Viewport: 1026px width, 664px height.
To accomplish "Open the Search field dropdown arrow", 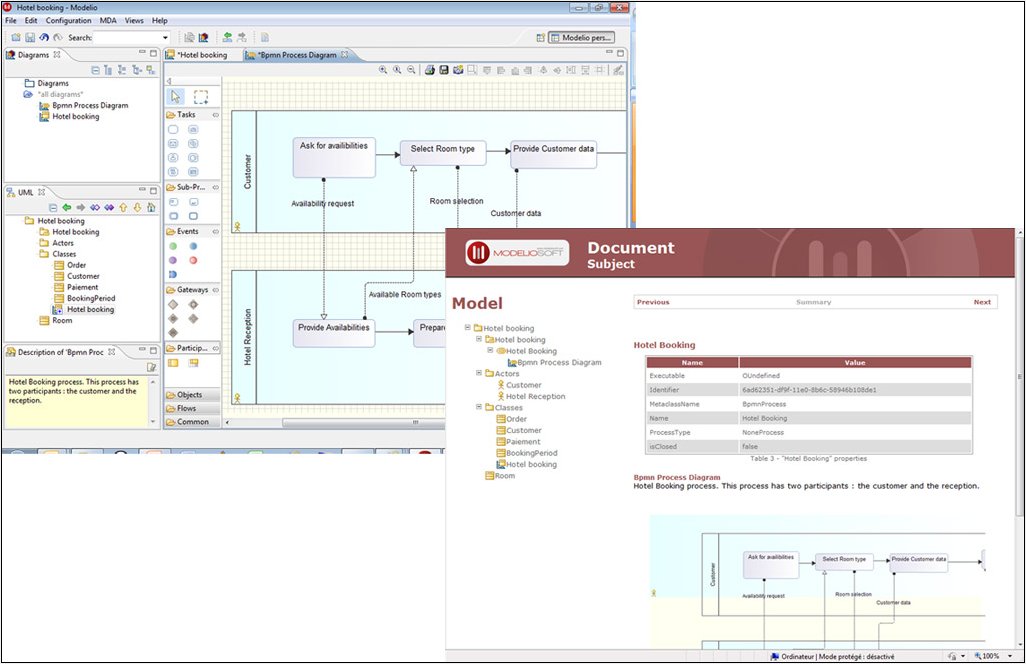I will click(165, 38).
